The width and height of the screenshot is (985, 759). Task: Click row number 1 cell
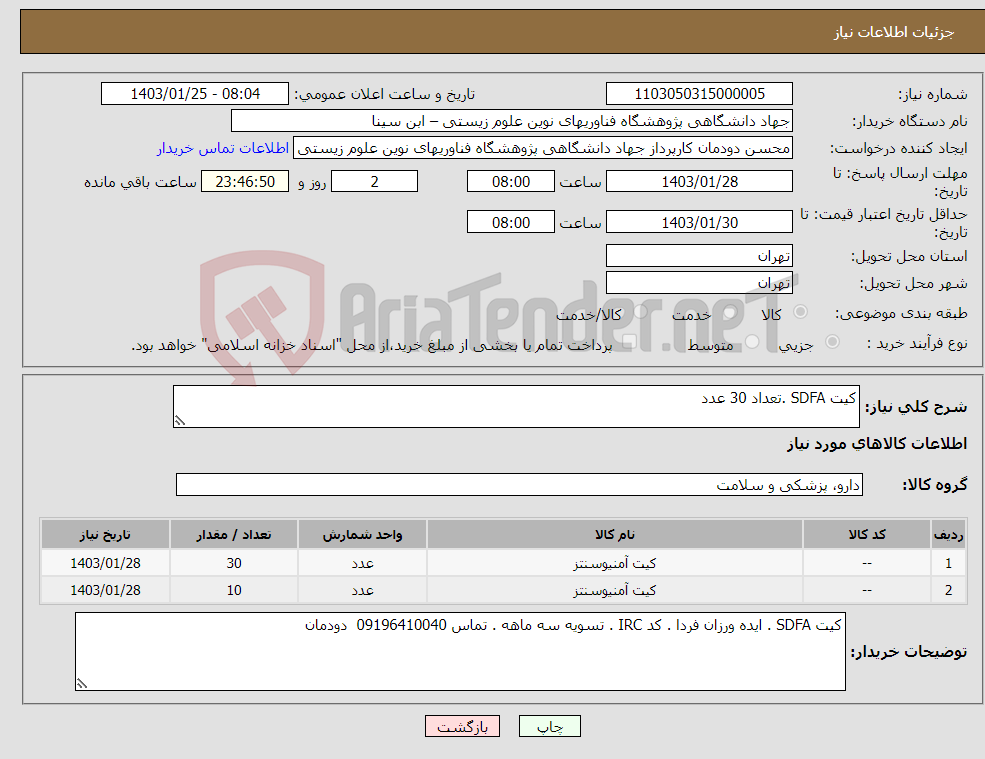949,564
